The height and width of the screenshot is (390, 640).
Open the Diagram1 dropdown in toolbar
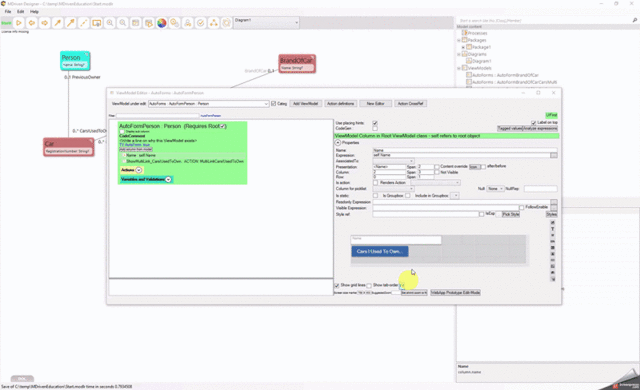(266, 22)
